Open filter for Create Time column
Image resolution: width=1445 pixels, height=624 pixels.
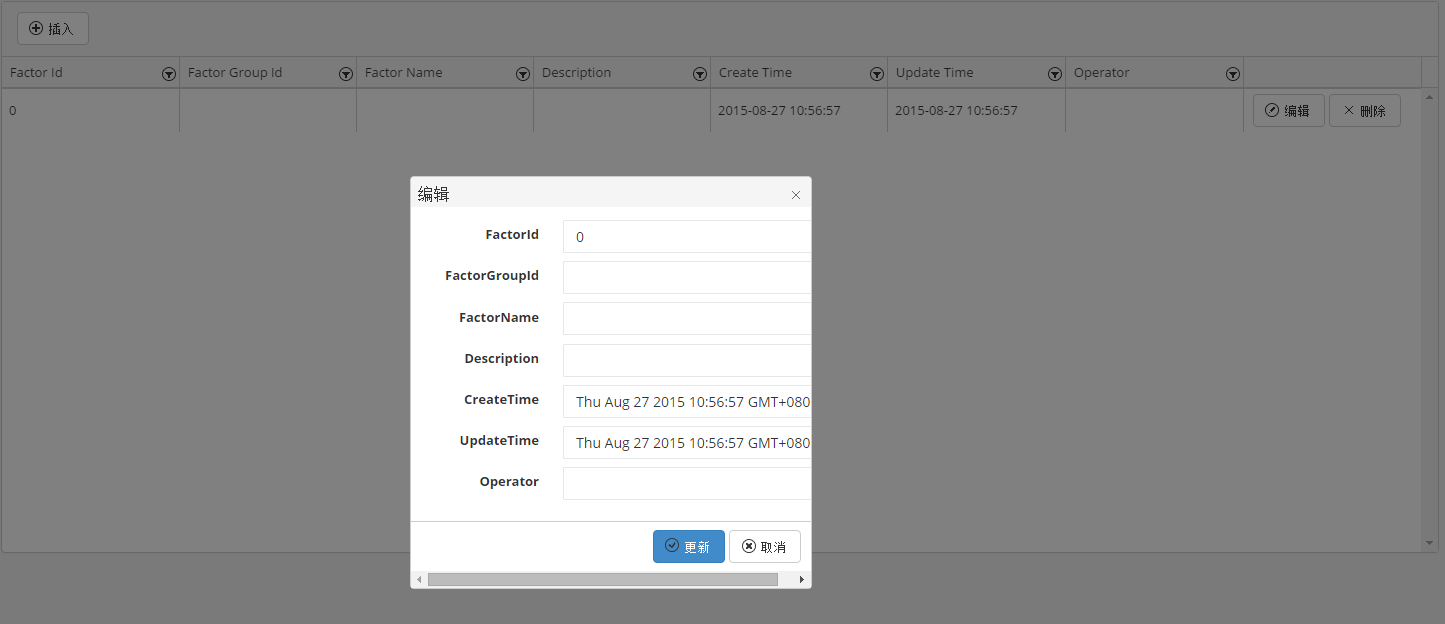(877, 74)
